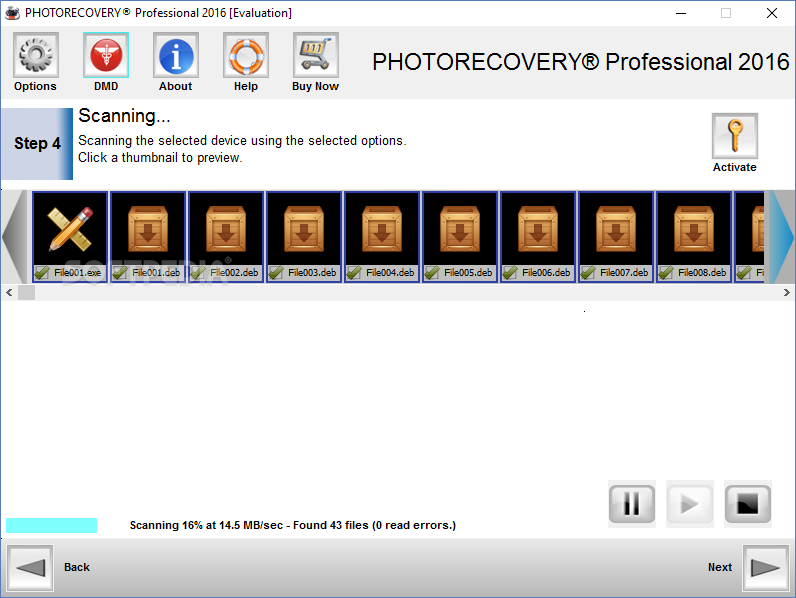Uncheck the File005.deb checkmark
This screenshot has width=796, height=598.
coord(432,273)
